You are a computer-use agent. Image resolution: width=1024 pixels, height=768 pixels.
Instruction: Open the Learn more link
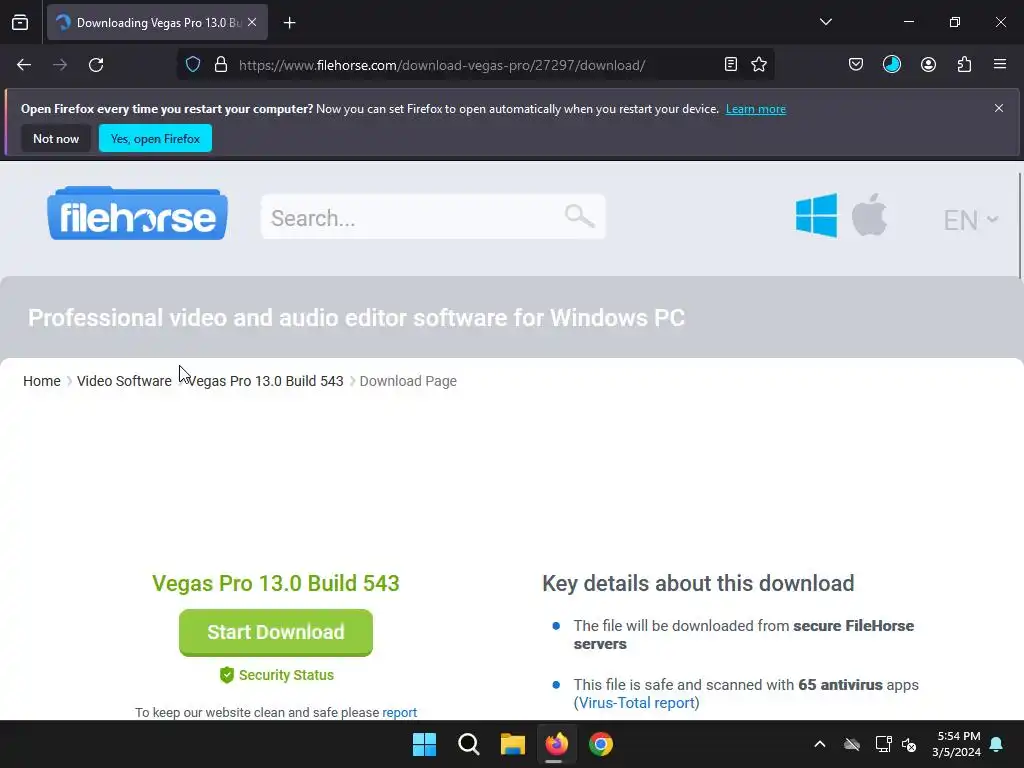[x=756, y=109]
